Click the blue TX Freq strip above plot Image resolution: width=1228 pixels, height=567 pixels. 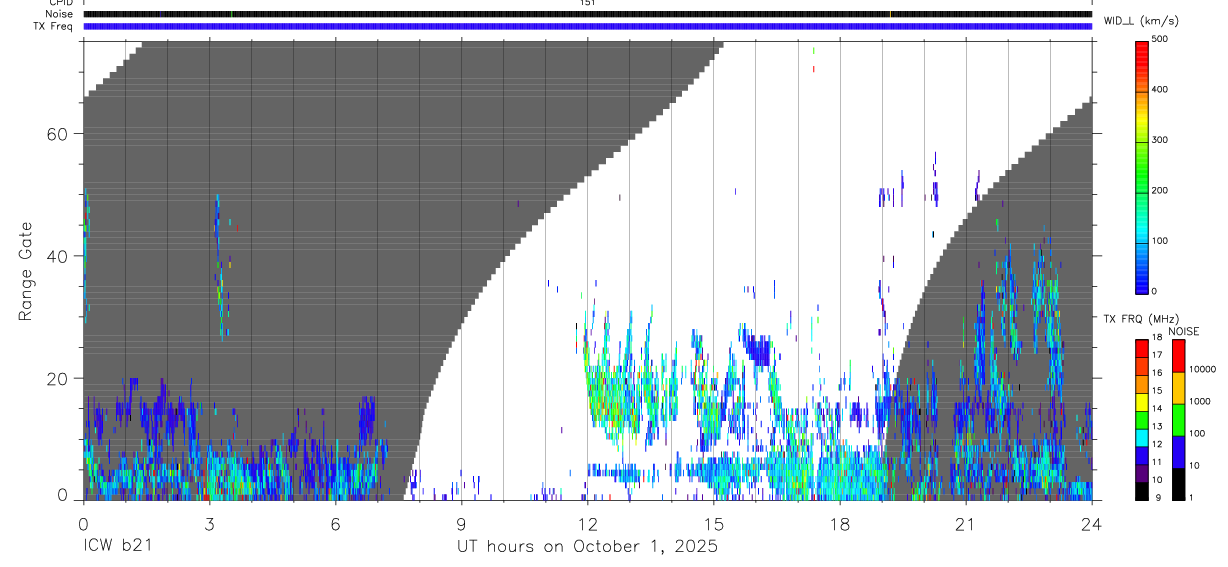(x=588, y=26)
